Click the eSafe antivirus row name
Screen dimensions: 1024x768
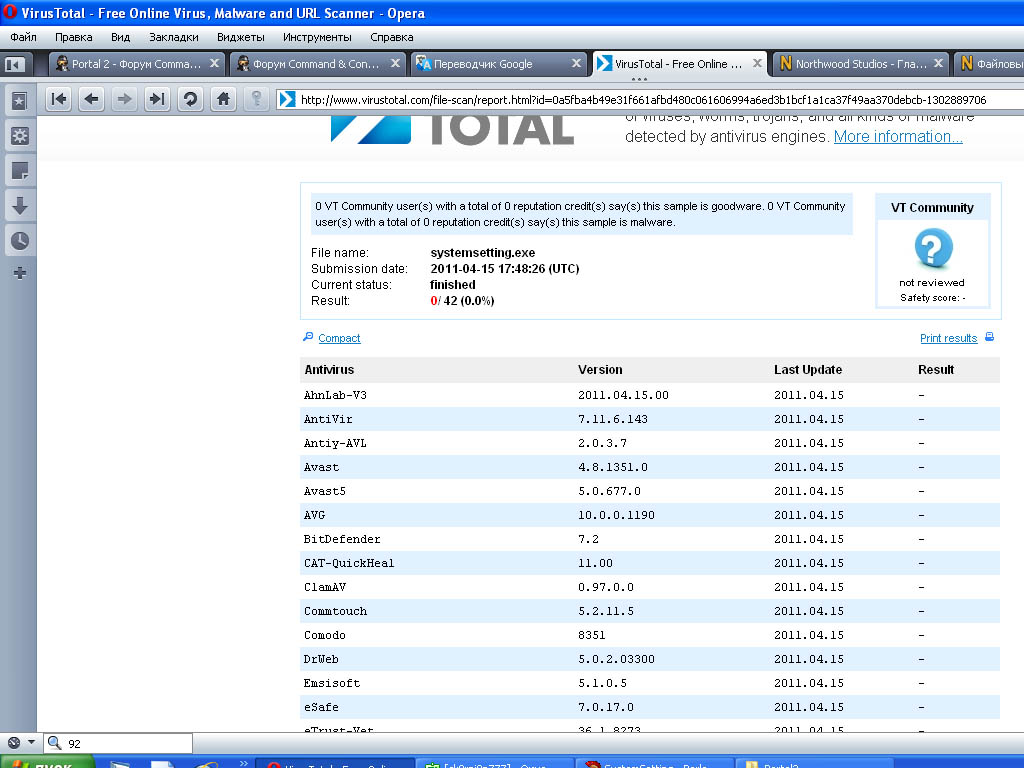(x=321, y=707)
